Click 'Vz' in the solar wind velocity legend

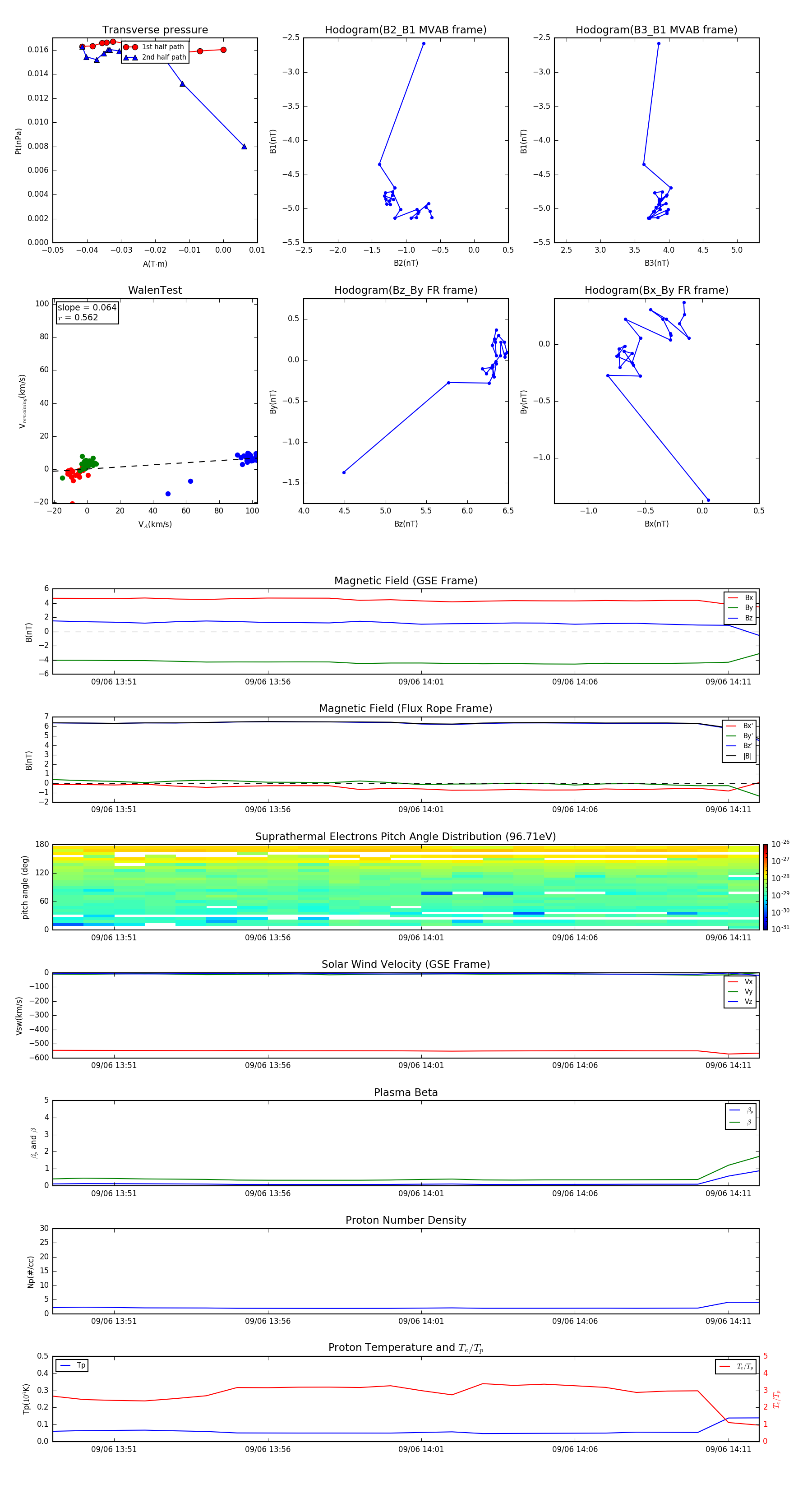pos(748,1002)
